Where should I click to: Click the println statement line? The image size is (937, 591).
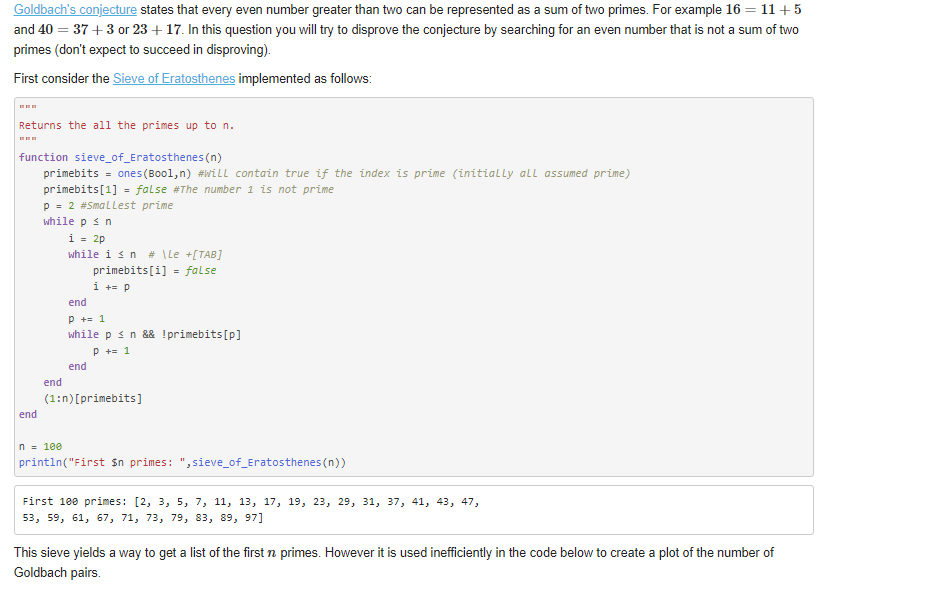point(182,463)
